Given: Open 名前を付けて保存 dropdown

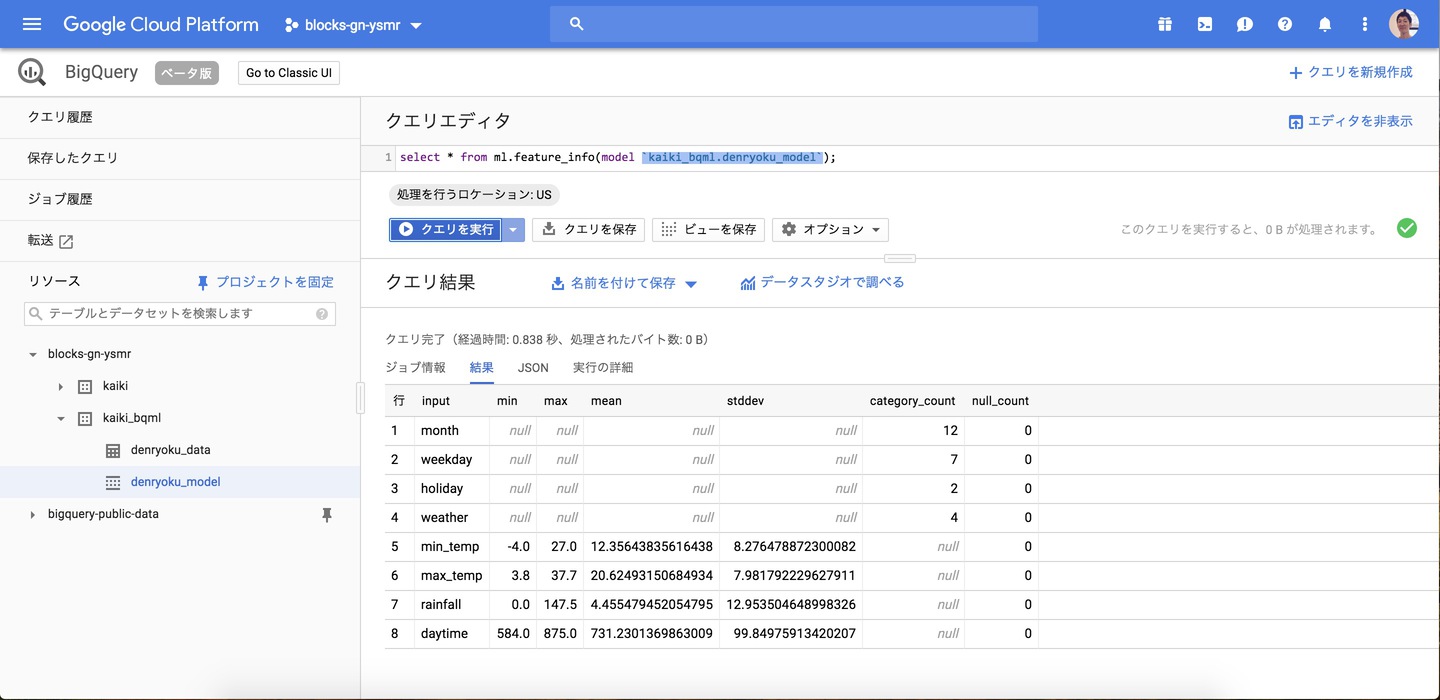Looking at the screenshot, I should (624, 283).
